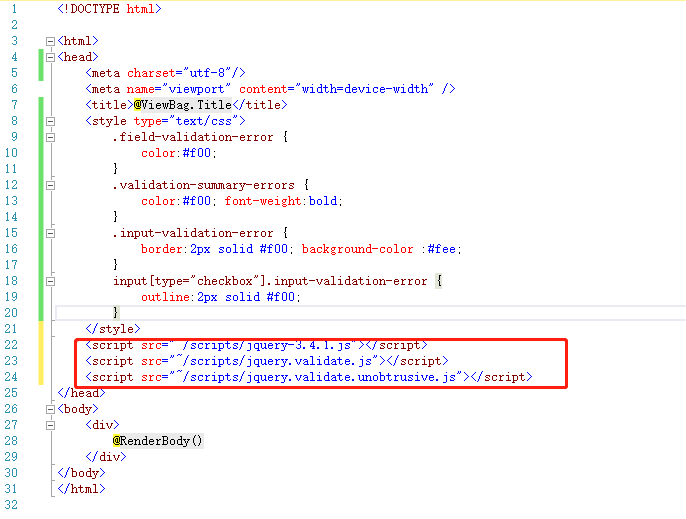Click the closing html tag on line 31
The image size is (686, 519).
(81, 489)
